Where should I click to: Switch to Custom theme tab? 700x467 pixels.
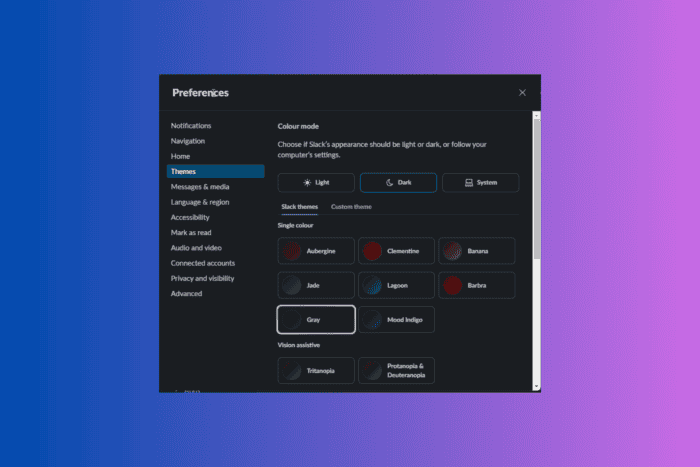[x=351, y=207]
